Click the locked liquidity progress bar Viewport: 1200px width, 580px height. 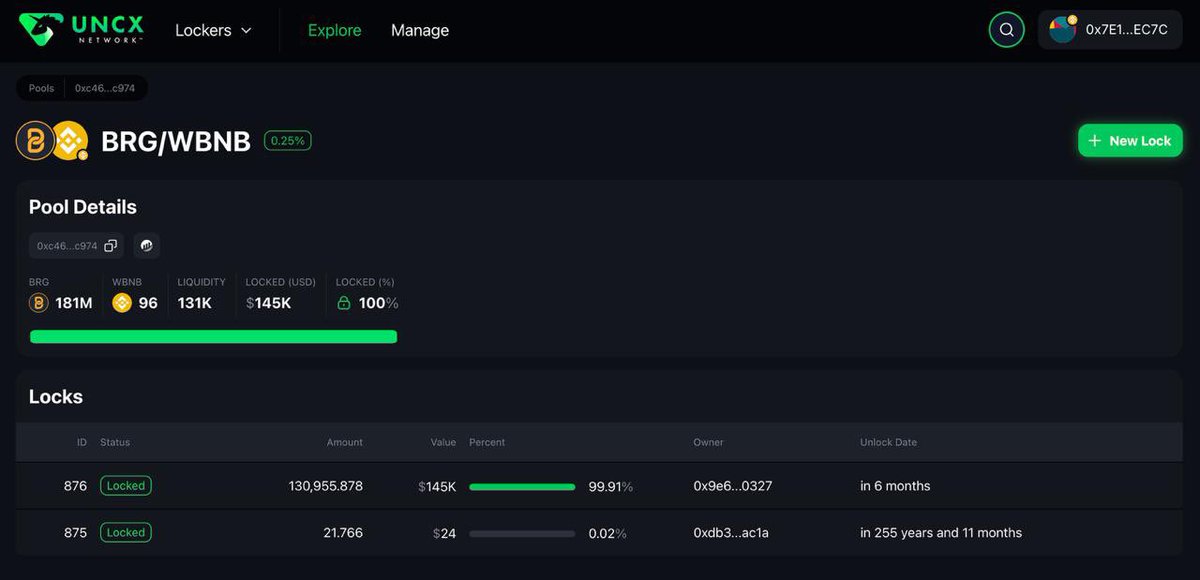tap(214, 337)
